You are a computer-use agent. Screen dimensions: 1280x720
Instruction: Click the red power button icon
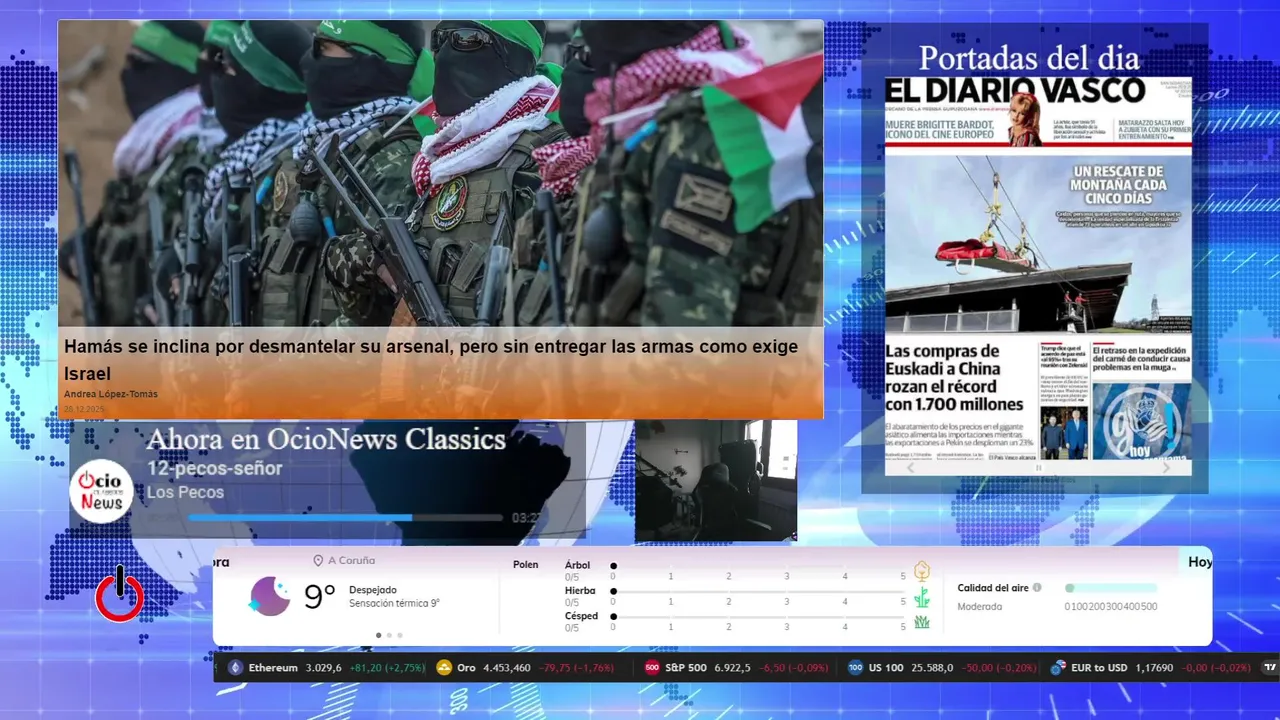click(x=120, y=596)
